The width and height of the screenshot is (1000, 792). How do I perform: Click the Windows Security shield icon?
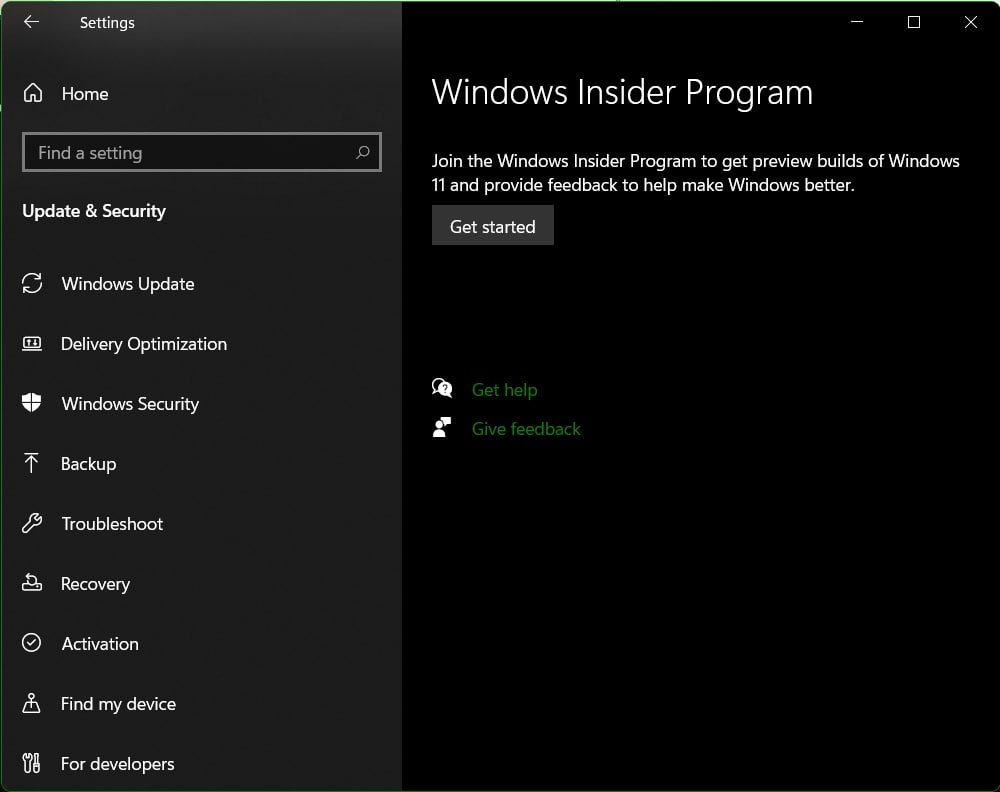click(31, 403)
